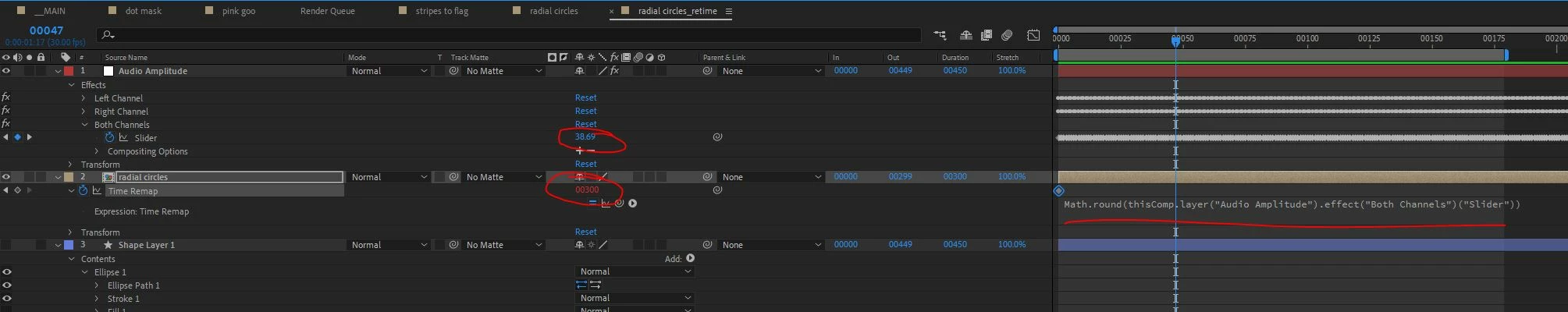Open the composition mini-flowchart icon
The height and width of the screenshot is (312, 1568).
pyautogui.click(x=940, y=35)
